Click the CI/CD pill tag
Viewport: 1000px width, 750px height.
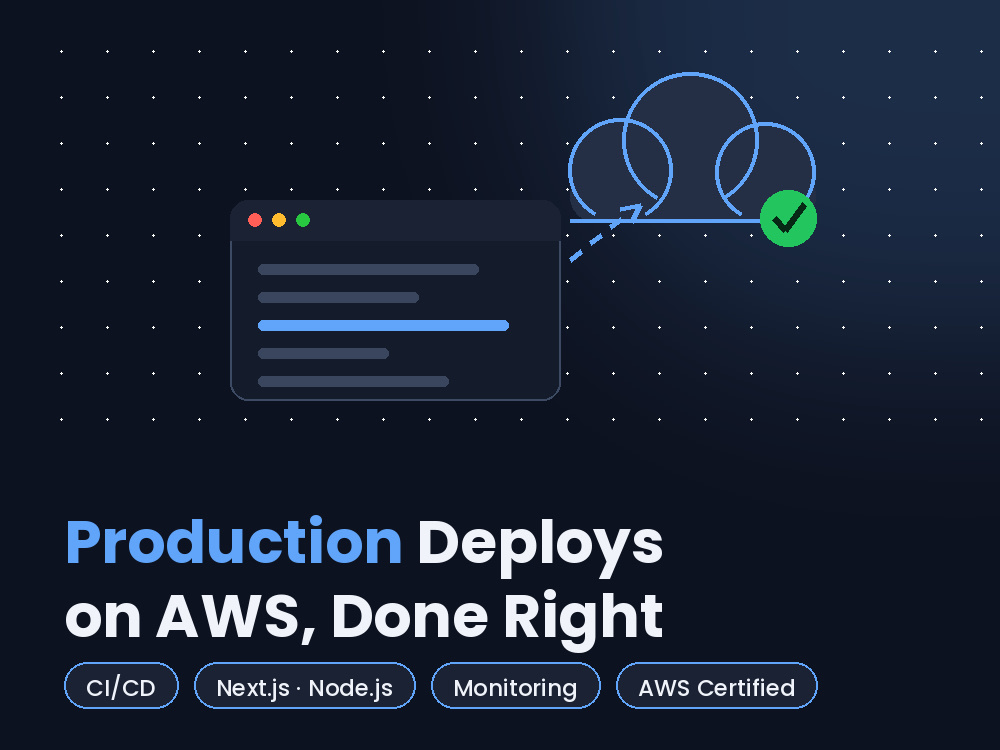point(121,686)
